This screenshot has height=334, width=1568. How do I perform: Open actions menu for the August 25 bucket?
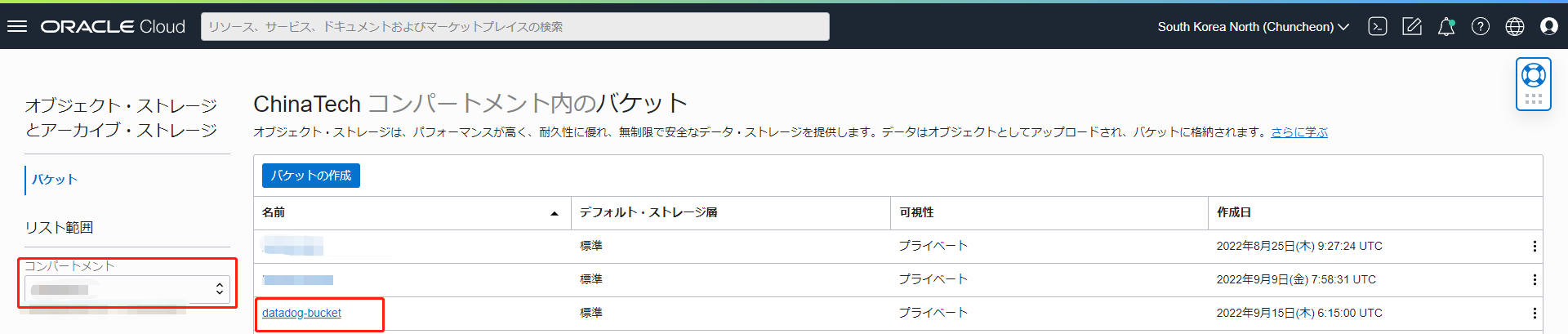(1535, 246)
